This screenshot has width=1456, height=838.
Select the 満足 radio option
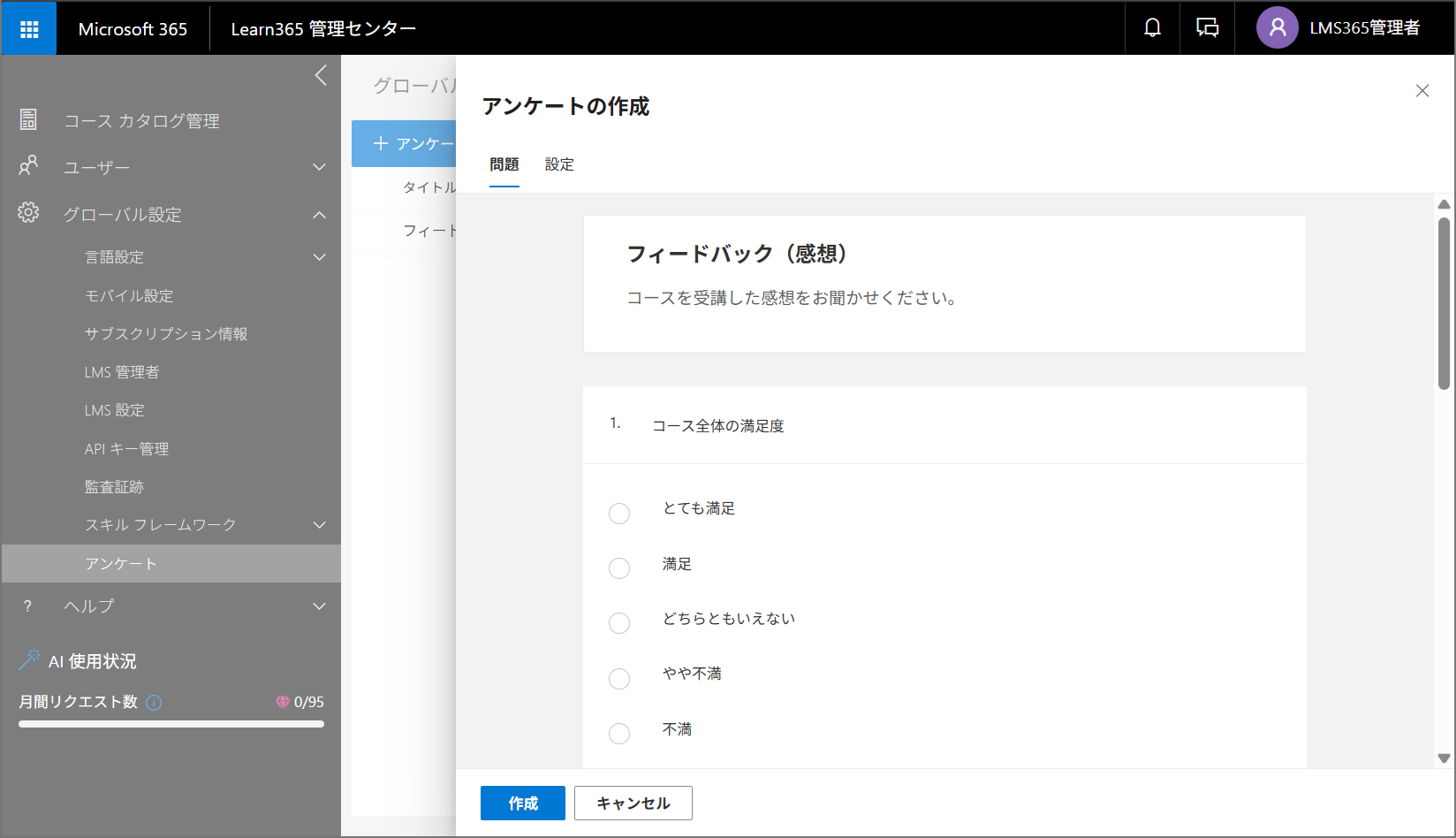(619, 568)
